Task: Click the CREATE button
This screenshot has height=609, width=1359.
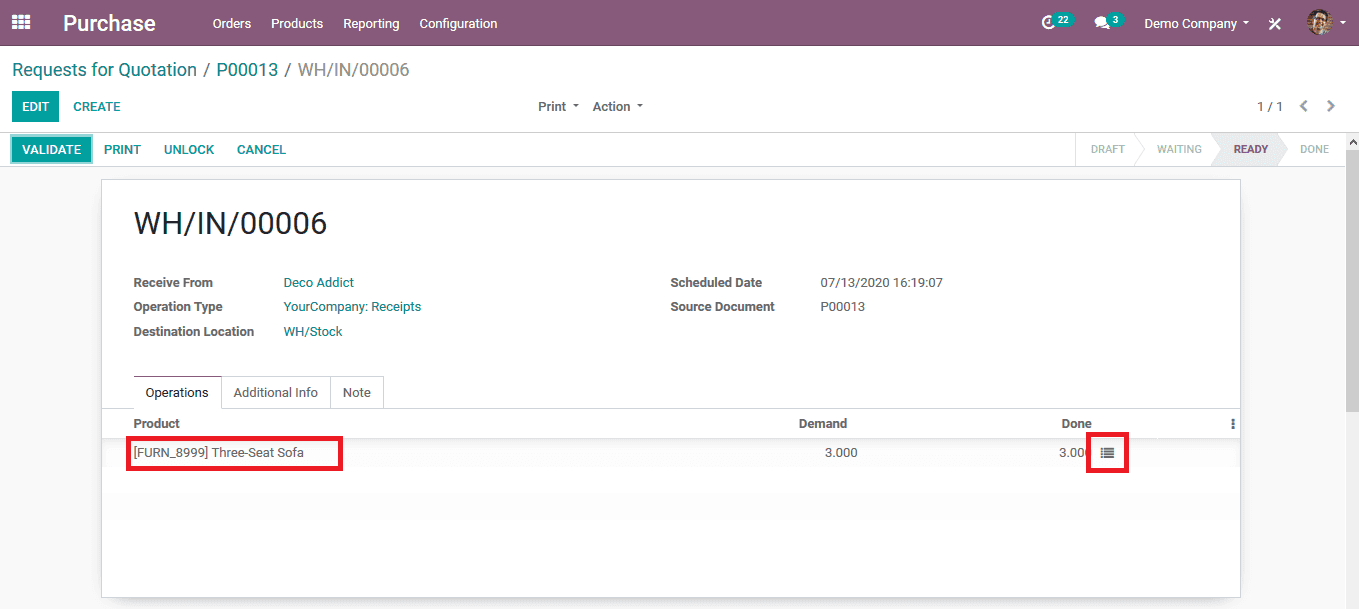Action: [x=97, y=107]
